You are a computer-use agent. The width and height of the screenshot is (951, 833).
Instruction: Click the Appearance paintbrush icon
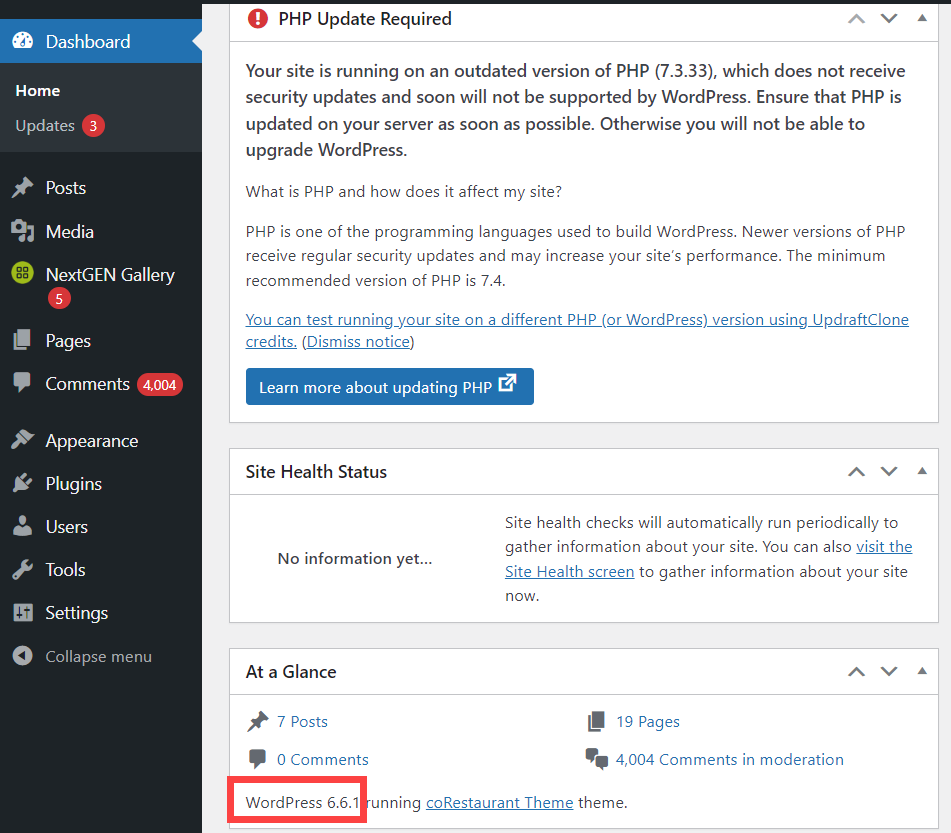22,440
